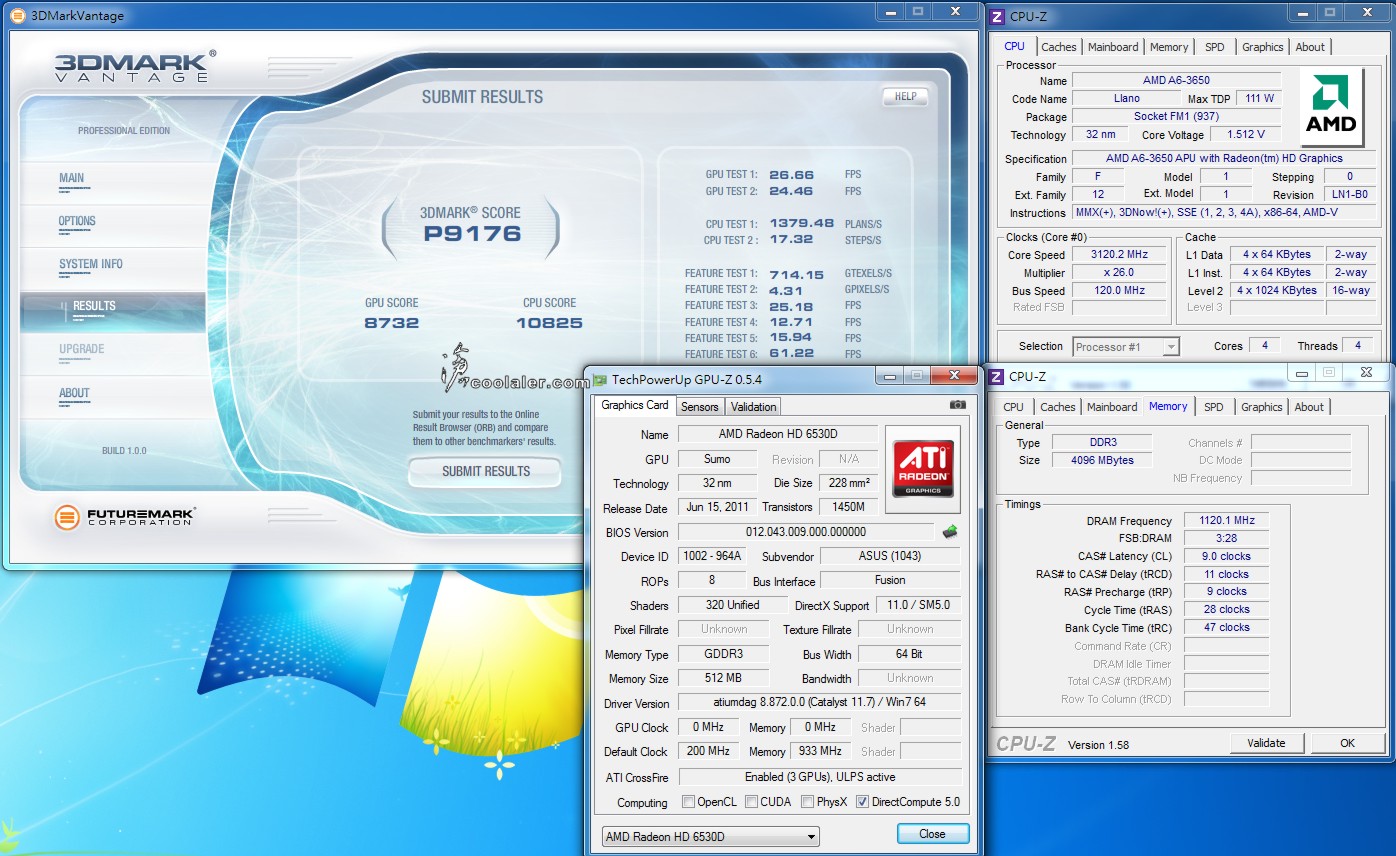Open the SPD tab in top CPU-Z

1214,47
